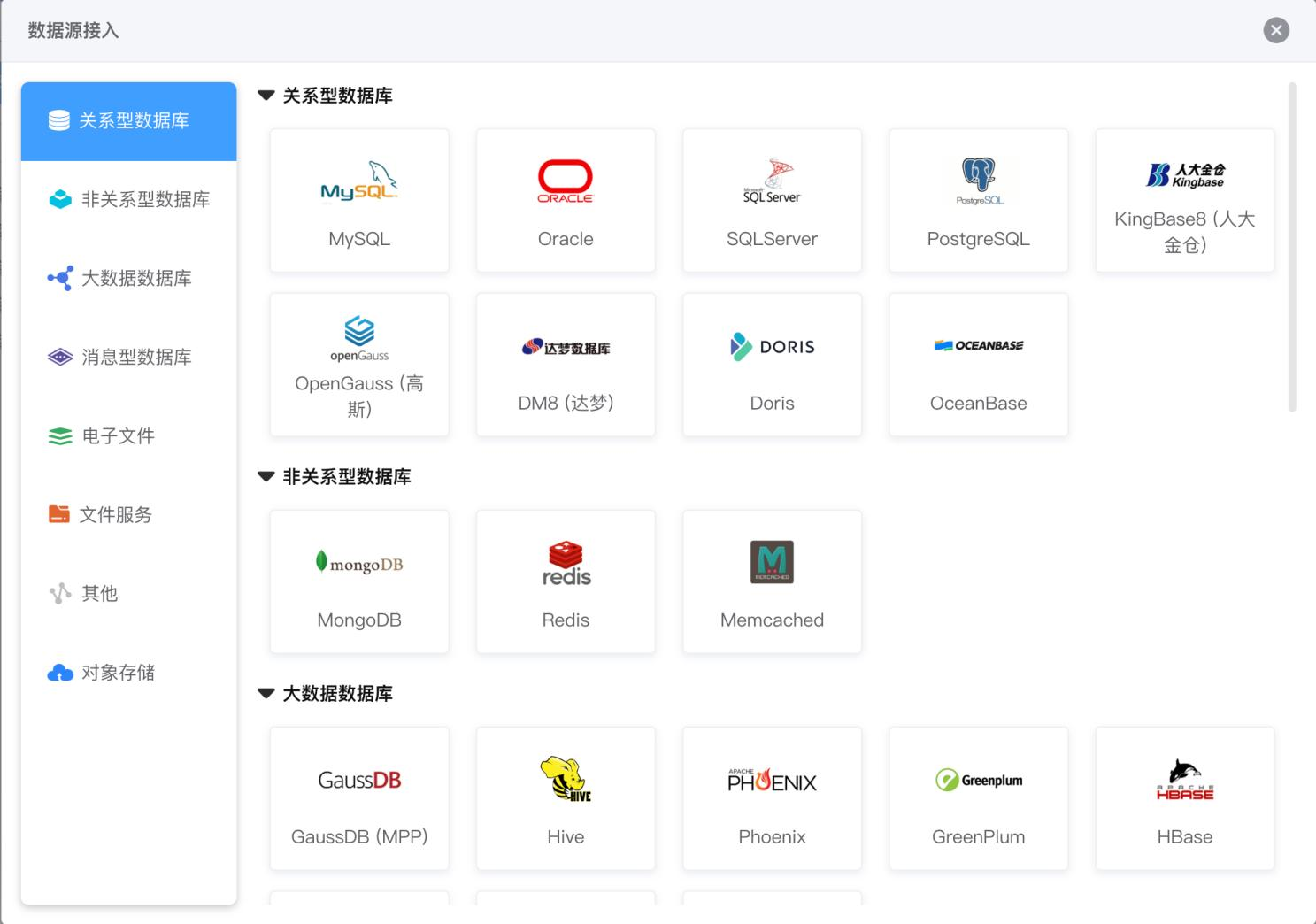
Task: Click the Hive card label
Action: click(566, 837)
